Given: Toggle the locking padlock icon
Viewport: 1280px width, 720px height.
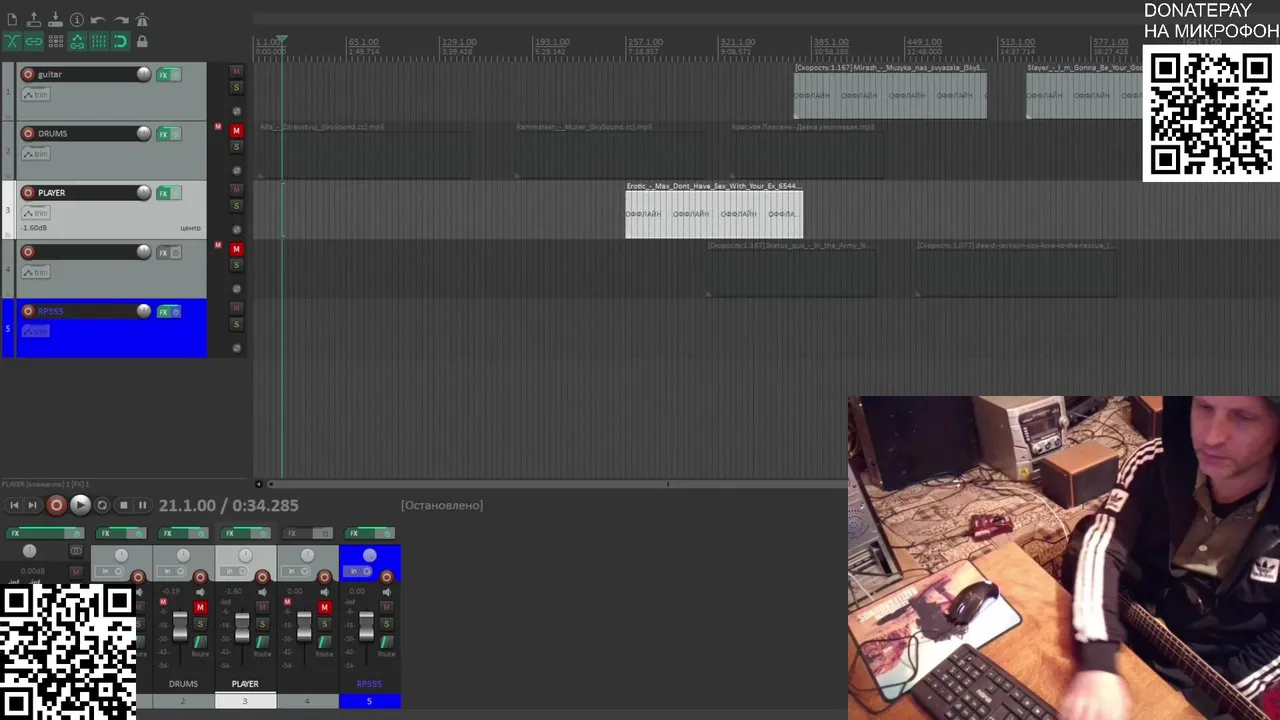Looking at the screenshot, I should (x=142, y=41).
